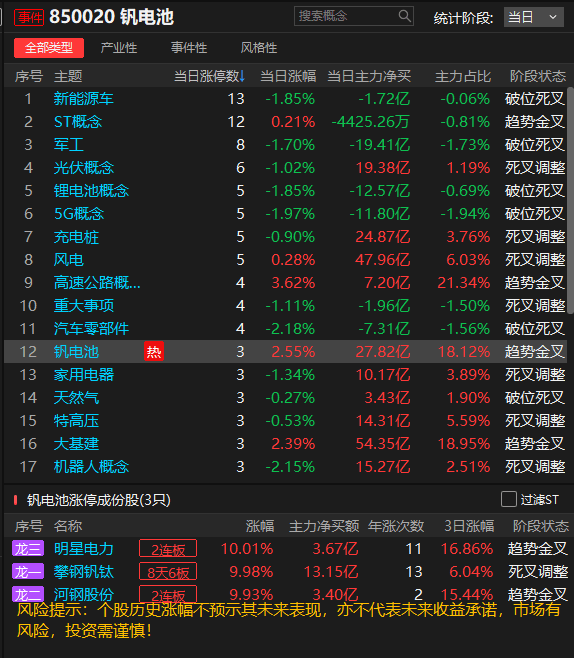Enable the 过滤ST checkbox
Viewport: 574px width, 658px height.
(509, 499)
